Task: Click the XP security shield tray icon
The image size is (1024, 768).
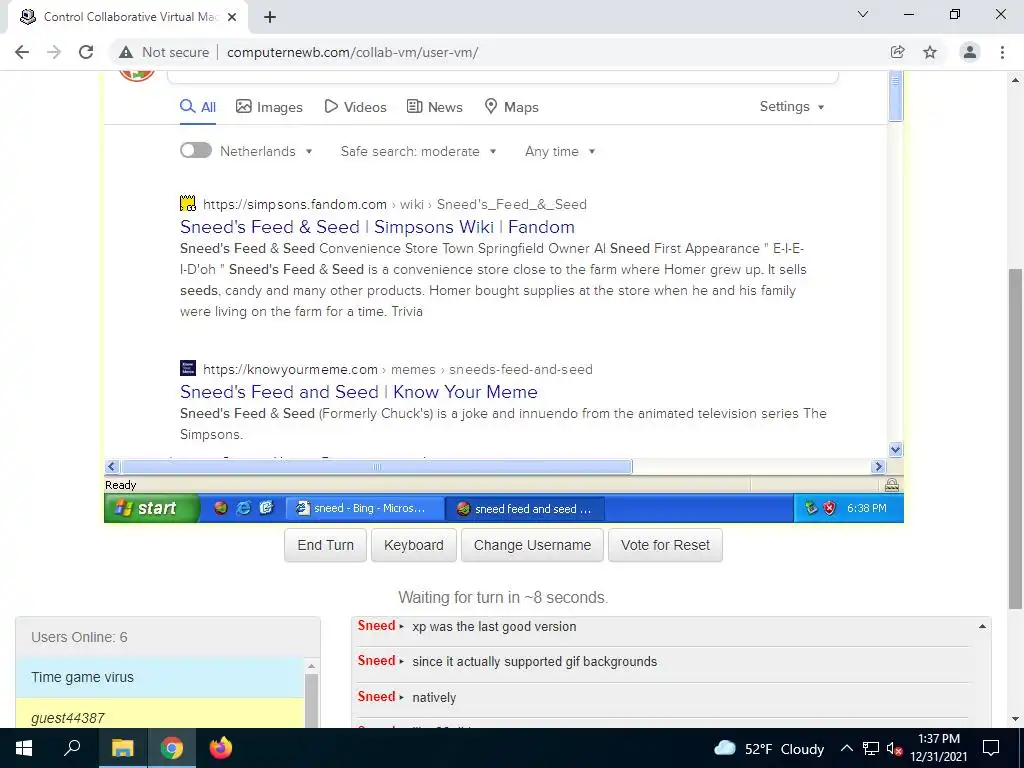Action: (x=829, y=508)
